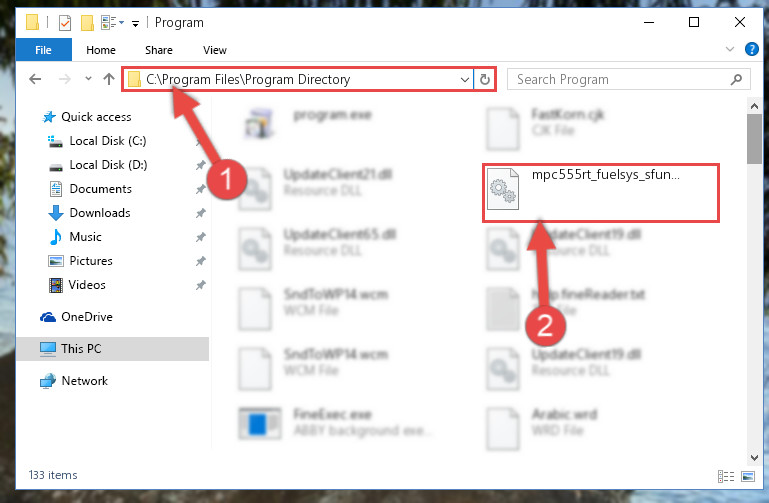Toggle the pin next to Pictures
Image resolution: width=769 pixels, height=503 pixels.
coord(200,261)
